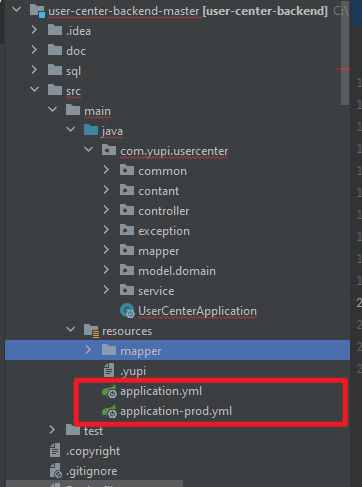
Task: Click the application-prod.yml Spring config icon
Action: pyautogui.click(x=109, y=411)
